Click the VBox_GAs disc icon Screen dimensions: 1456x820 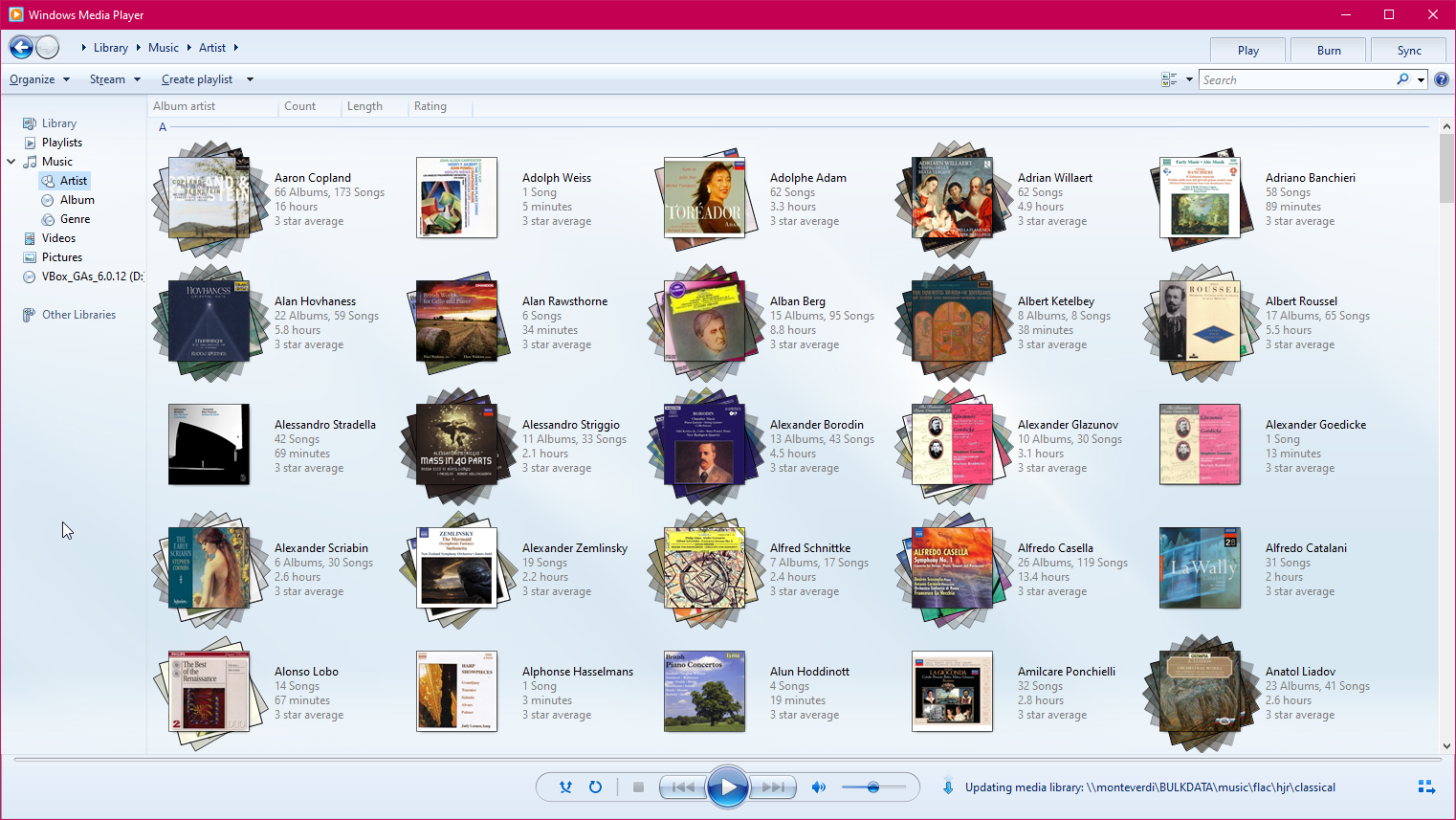30,277
